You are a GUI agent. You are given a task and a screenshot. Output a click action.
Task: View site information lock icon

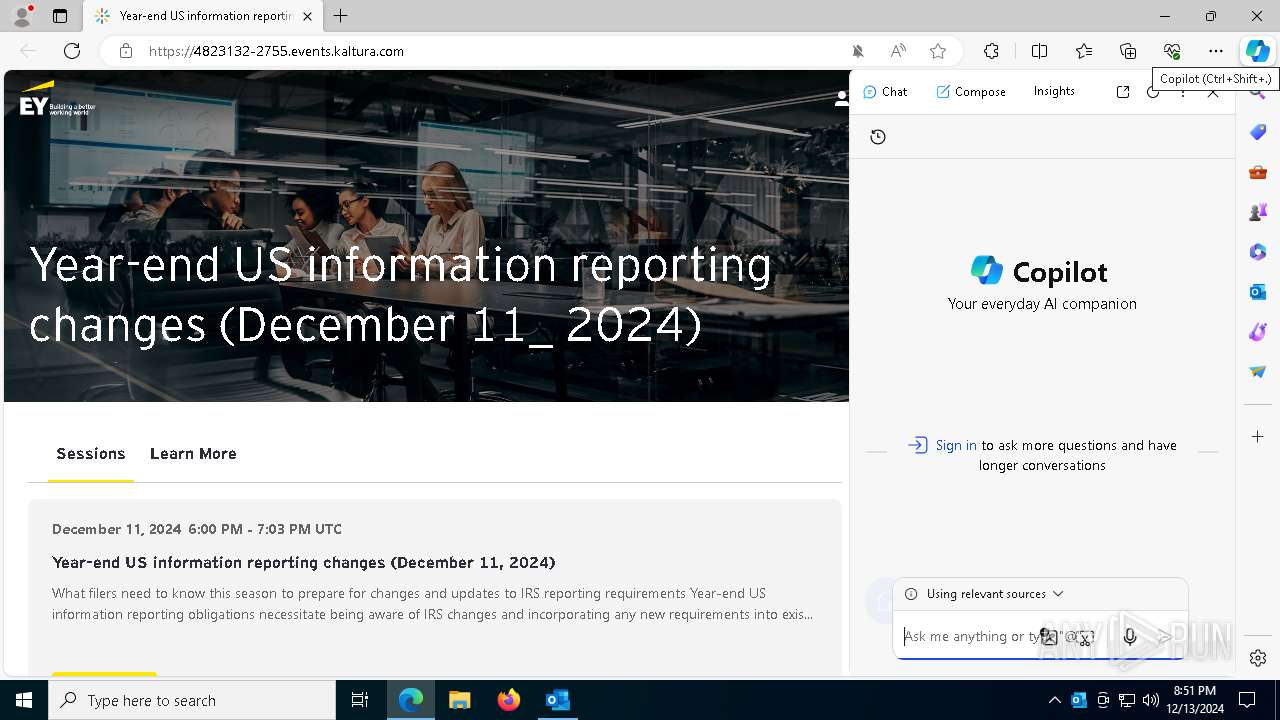coord(126,51)
